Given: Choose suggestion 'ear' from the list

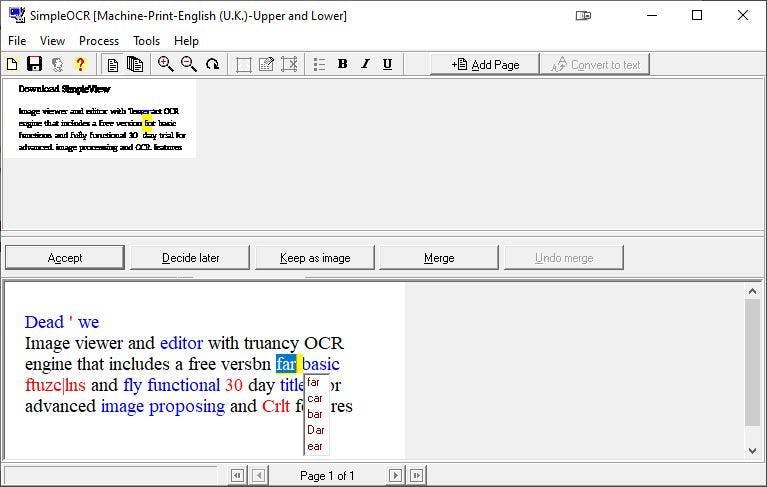Looking at the screenshot, I should 315,446.
